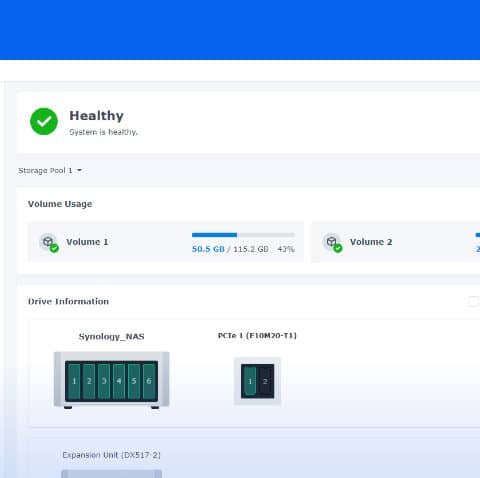Select empty slot 2 on PCIe 1 card
This screenshot has width=480, height=478.
(x=265, y=381)
